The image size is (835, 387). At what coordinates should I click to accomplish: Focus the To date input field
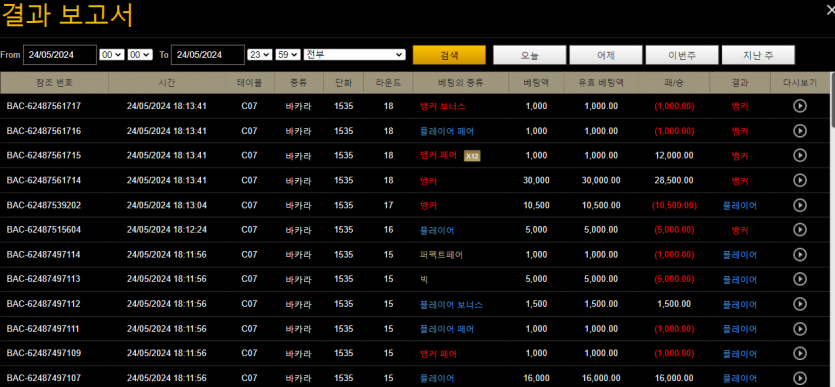tap(208, 55)
